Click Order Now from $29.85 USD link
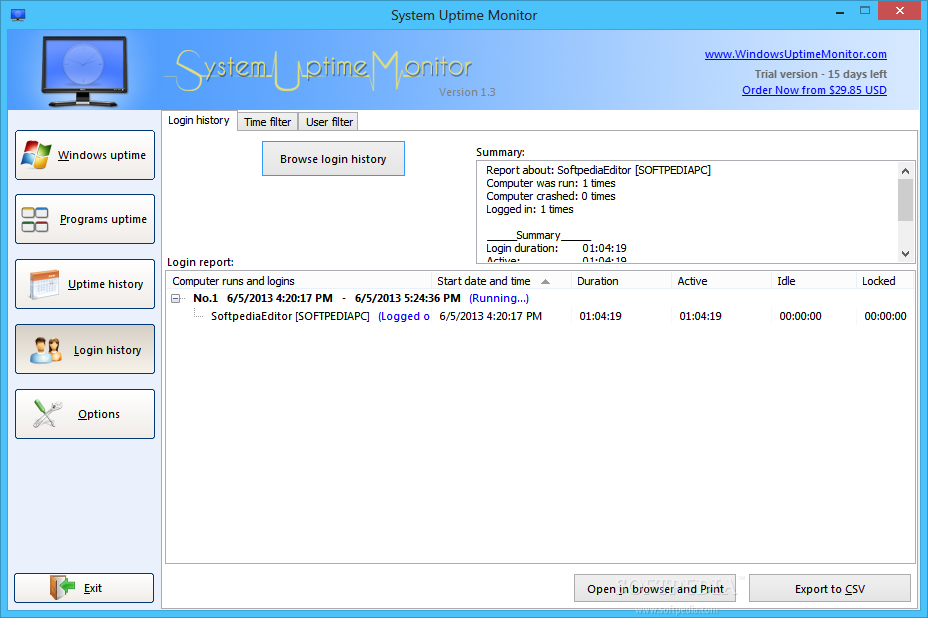This screenshot has width=928, height=628. click(x=814, y=90)
